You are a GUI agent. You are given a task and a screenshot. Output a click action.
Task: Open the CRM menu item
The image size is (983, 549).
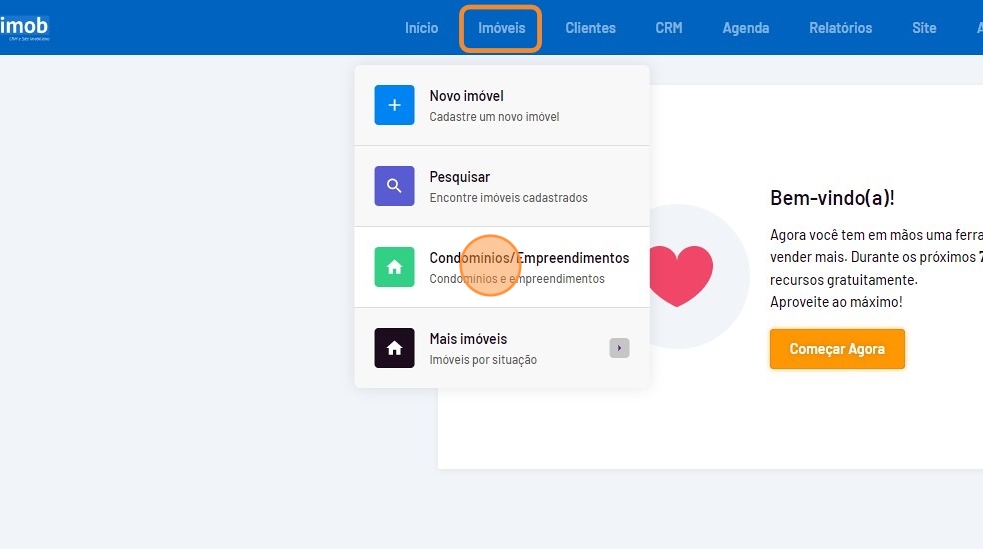[669, 28]
